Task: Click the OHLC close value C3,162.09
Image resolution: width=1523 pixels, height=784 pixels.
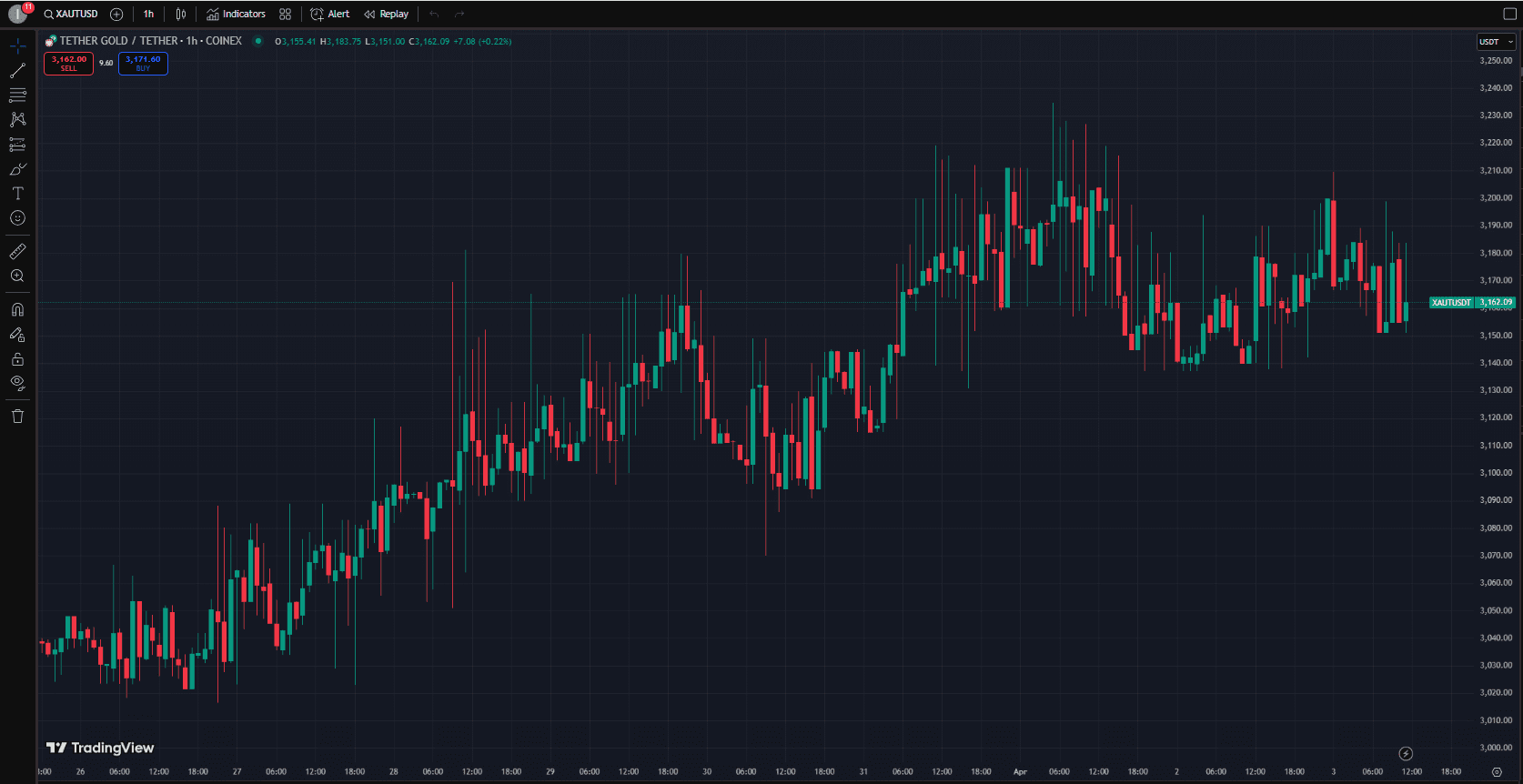Action: tap(429, 42)
